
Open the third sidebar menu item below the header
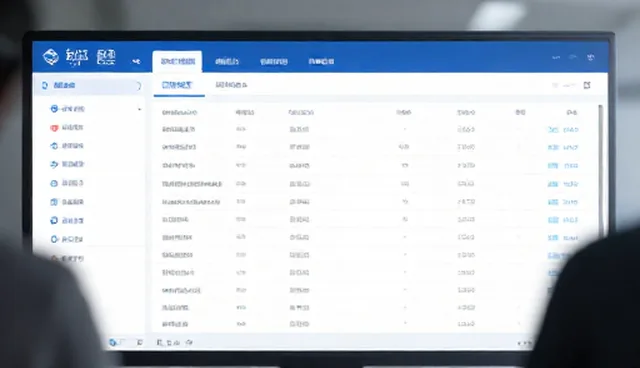click(x=68, y=146)
